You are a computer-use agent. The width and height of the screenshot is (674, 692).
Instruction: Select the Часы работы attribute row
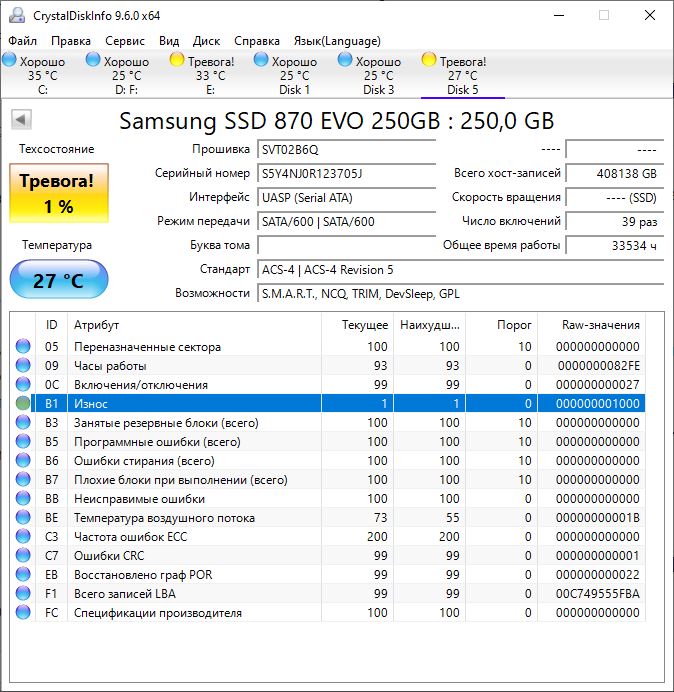coord(329,365)
